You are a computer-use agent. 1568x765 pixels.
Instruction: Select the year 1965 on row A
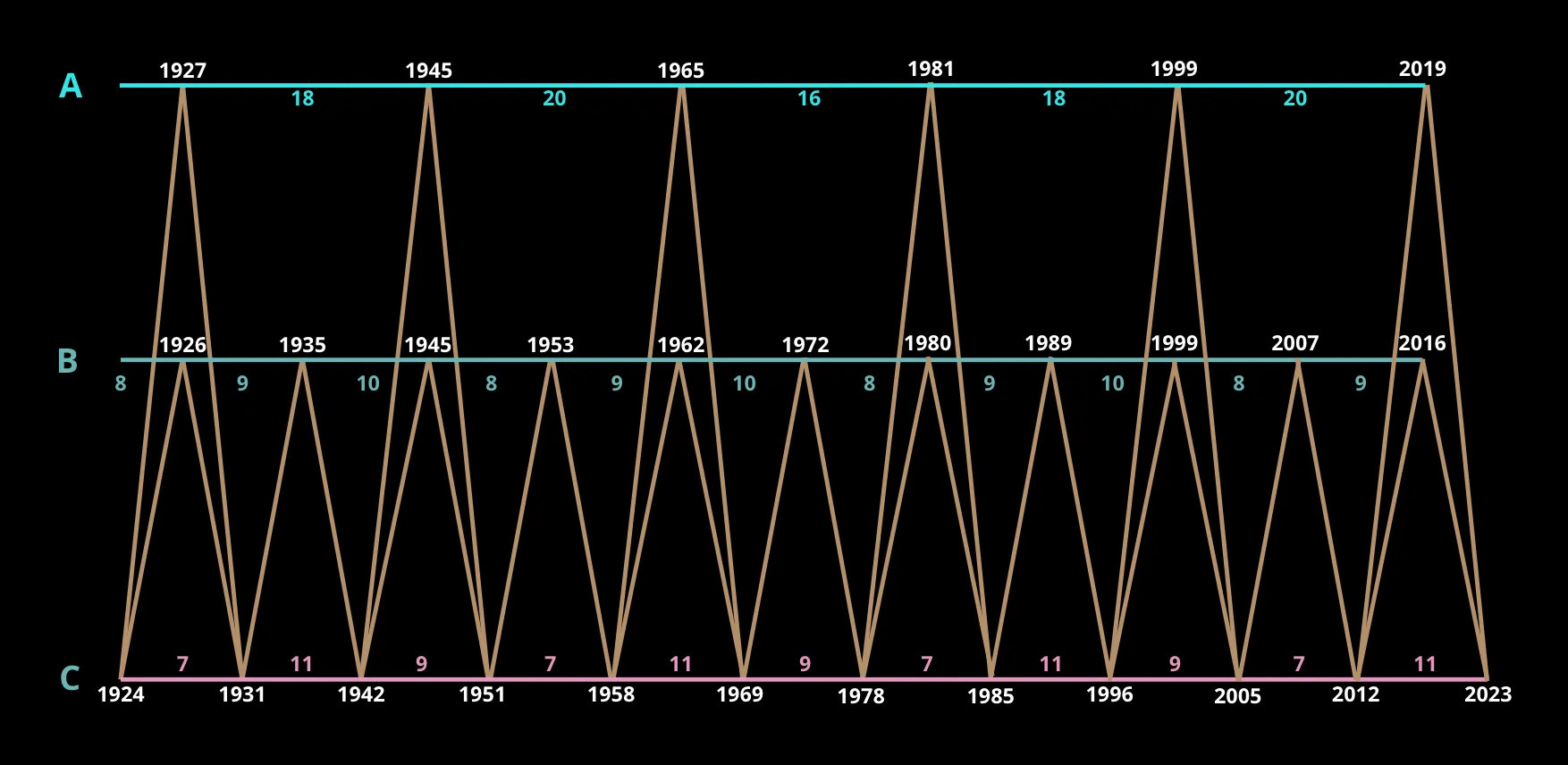click(681, 71)
